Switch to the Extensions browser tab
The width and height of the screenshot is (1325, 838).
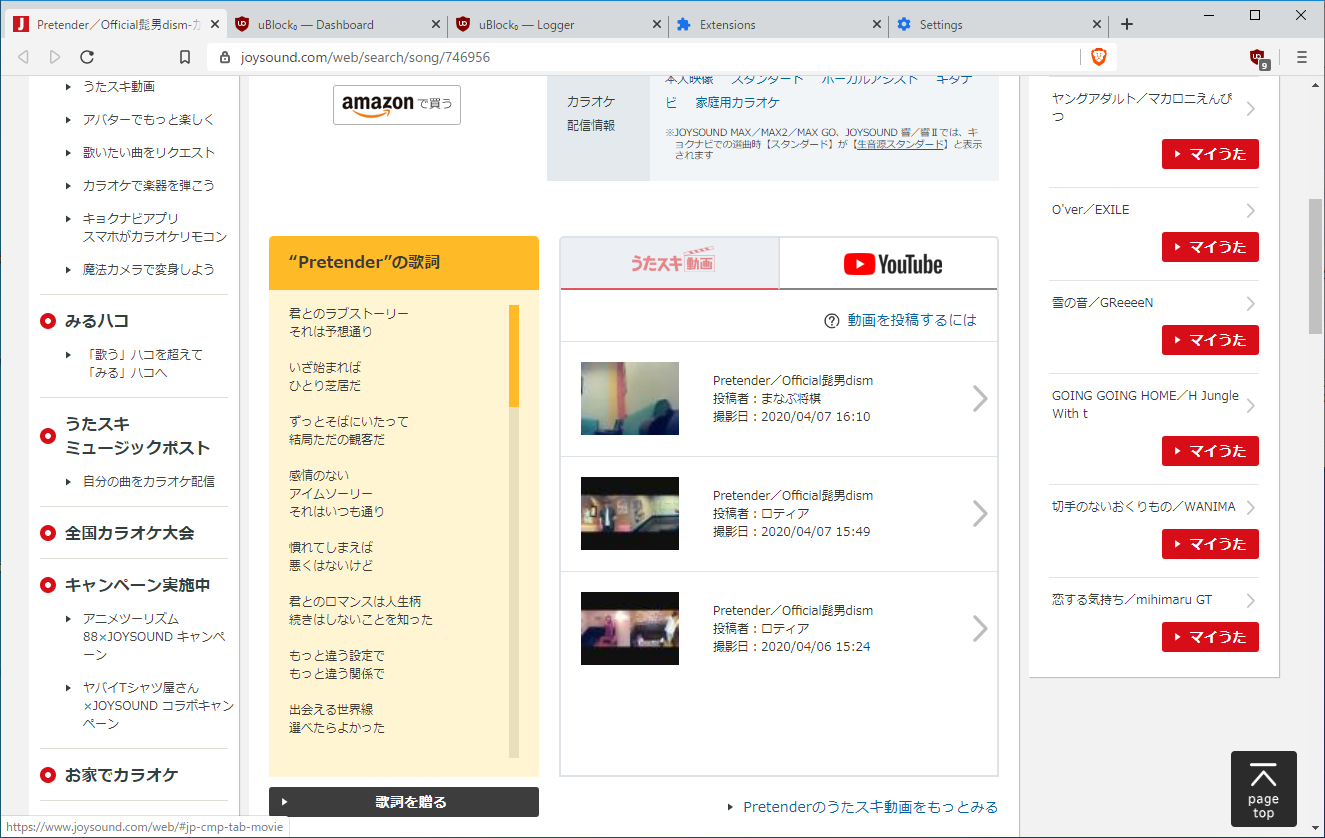[777, 24]
